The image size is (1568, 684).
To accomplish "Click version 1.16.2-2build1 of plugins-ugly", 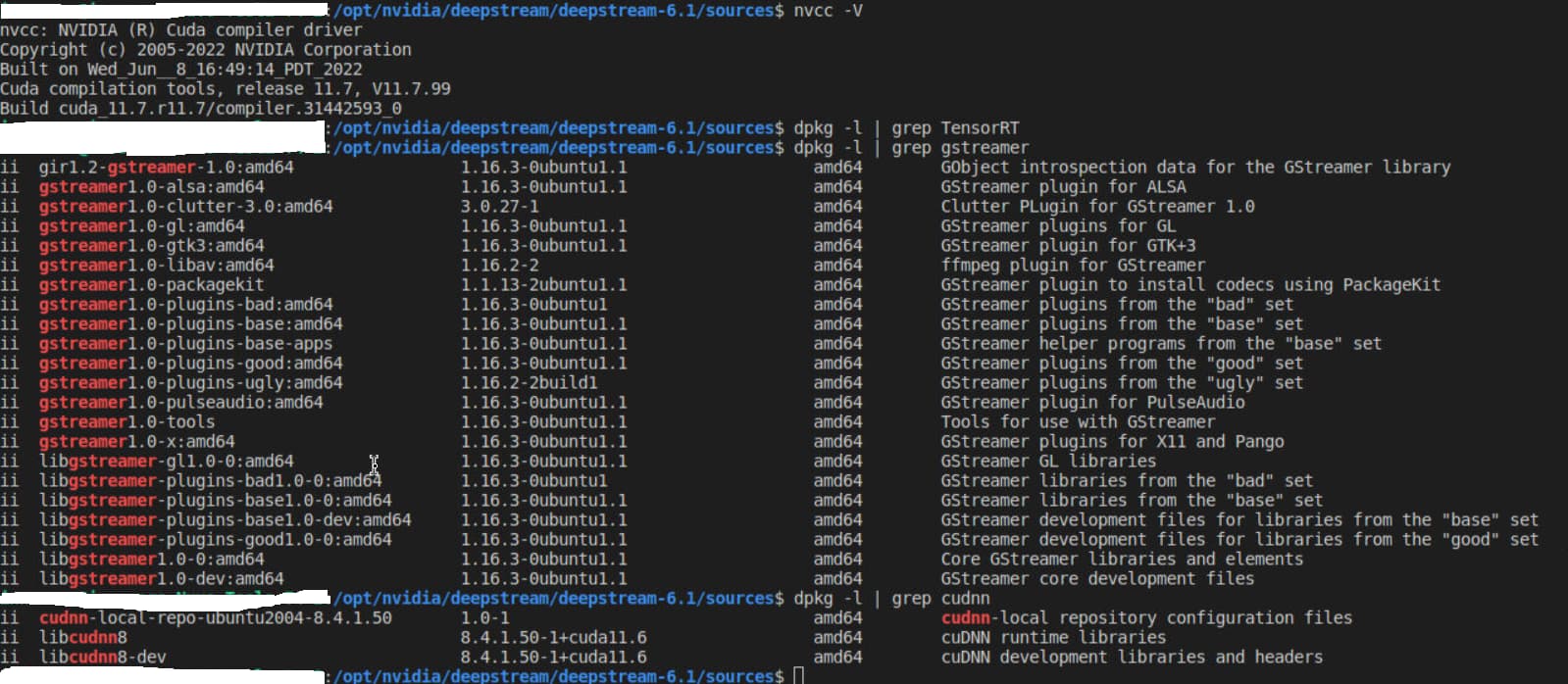I will pyautogui.click(x=530, y=383).
